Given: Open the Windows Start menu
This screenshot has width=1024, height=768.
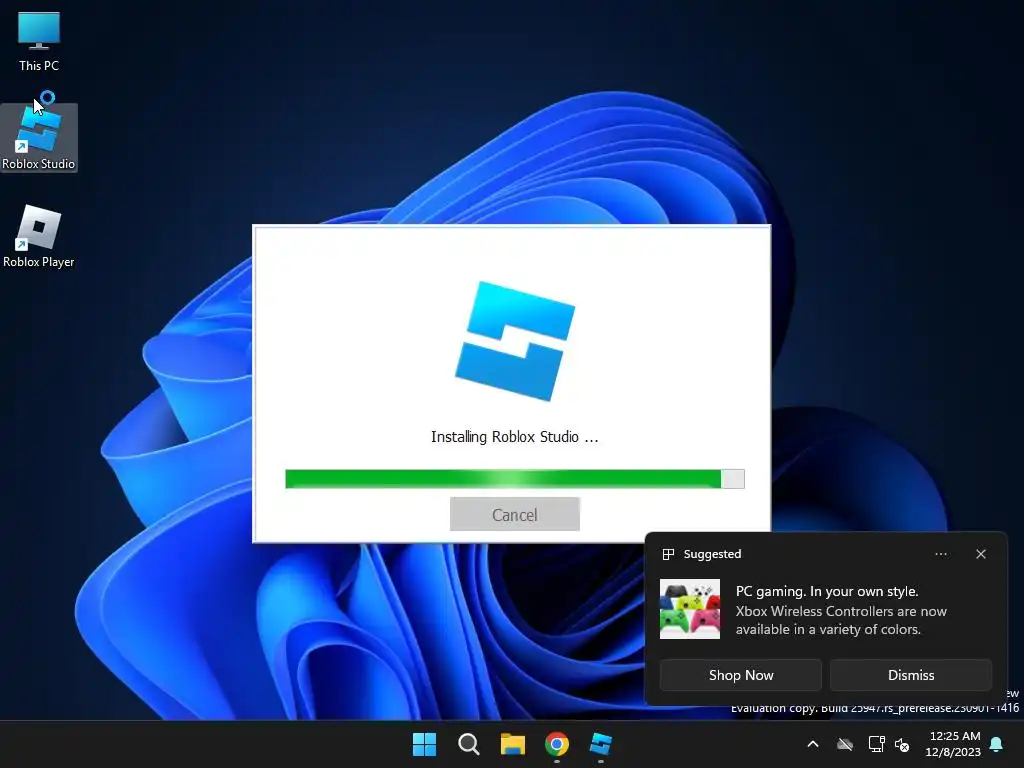Looking at the screenshot, I should (424, 744).
